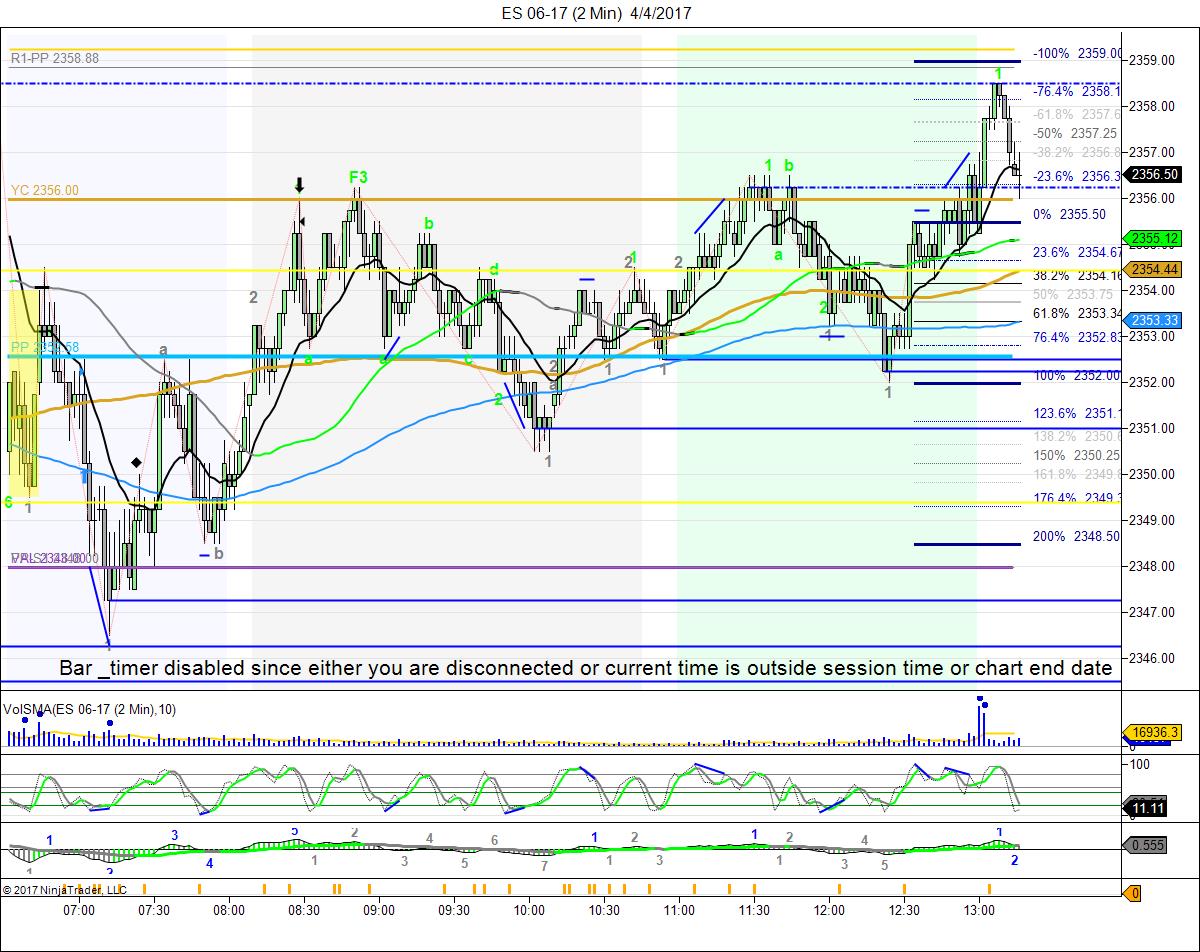Image resolution: width=1200 pixels, height=952 pixels.
Task: Select the YC 2356.00 level label
Action: [45, 190]
